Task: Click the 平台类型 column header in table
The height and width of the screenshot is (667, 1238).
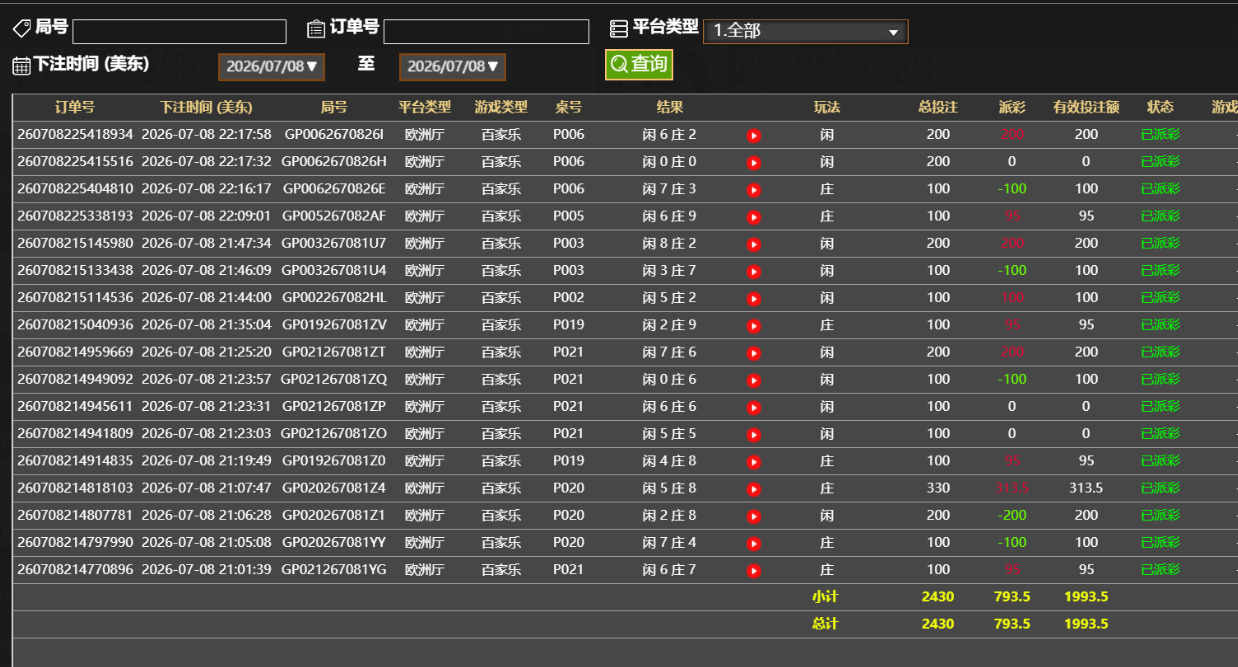Action: (x=424, y=107)
